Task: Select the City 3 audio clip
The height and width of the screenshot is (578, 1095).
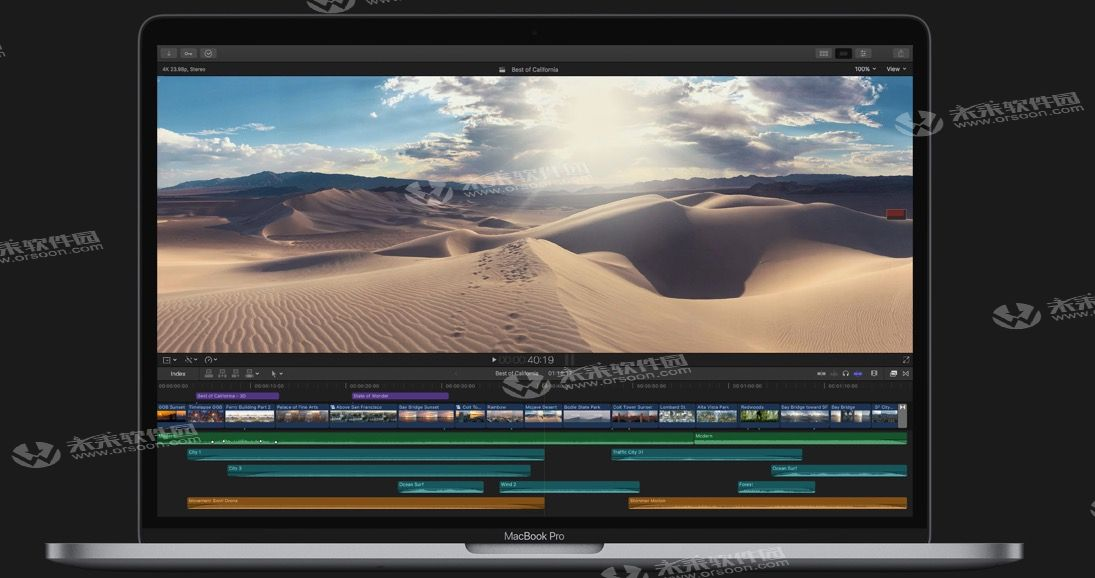Action: [x=379, y=470]
